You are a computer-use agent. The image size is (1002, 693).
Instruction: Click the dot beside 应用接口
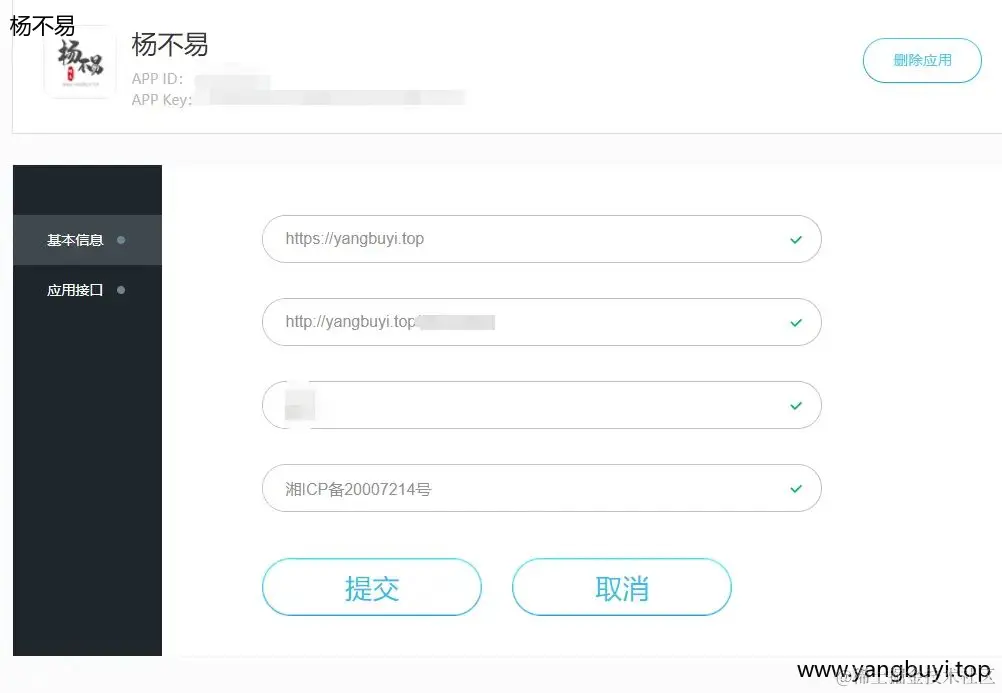coord(121,290)
